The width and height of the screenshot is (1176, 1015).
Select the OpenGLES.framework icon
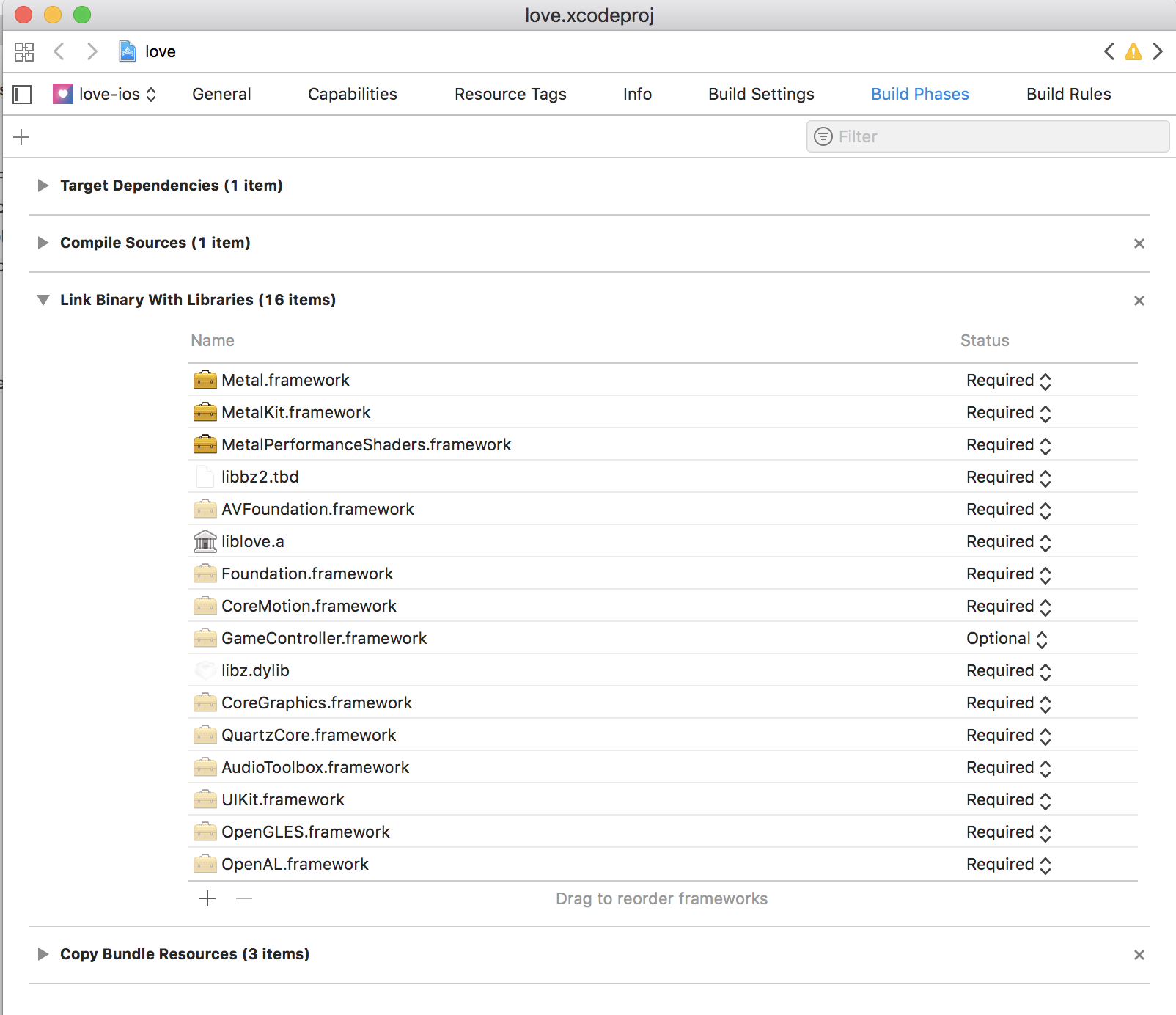pyautogui.click(x=205, y=832)
